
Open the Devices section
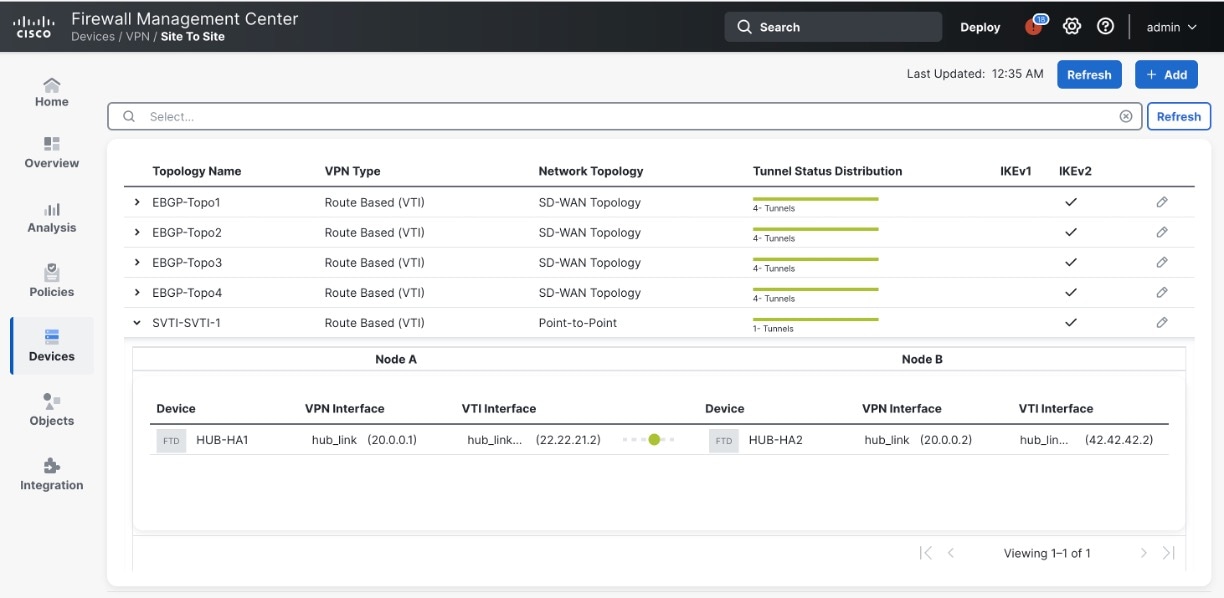point(52,346)
